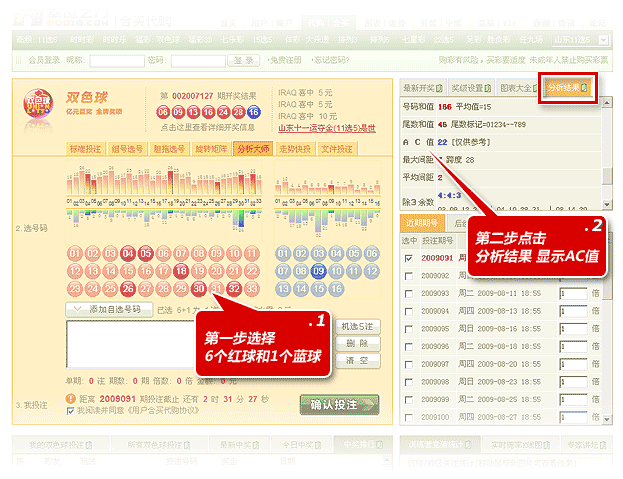The image size is (623, 479).
Task: Select blue ball number 12
Action: pos(371,271)
